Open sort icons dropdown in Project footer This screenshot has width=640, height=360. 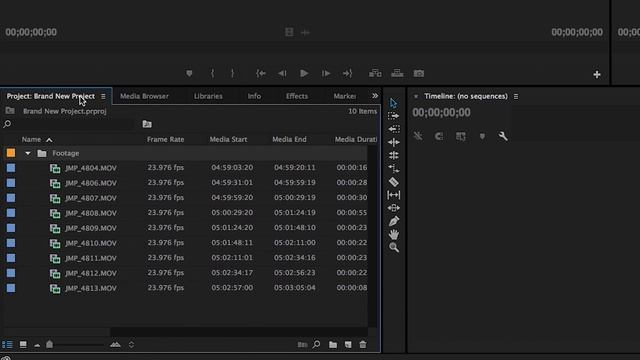(131, 345)
